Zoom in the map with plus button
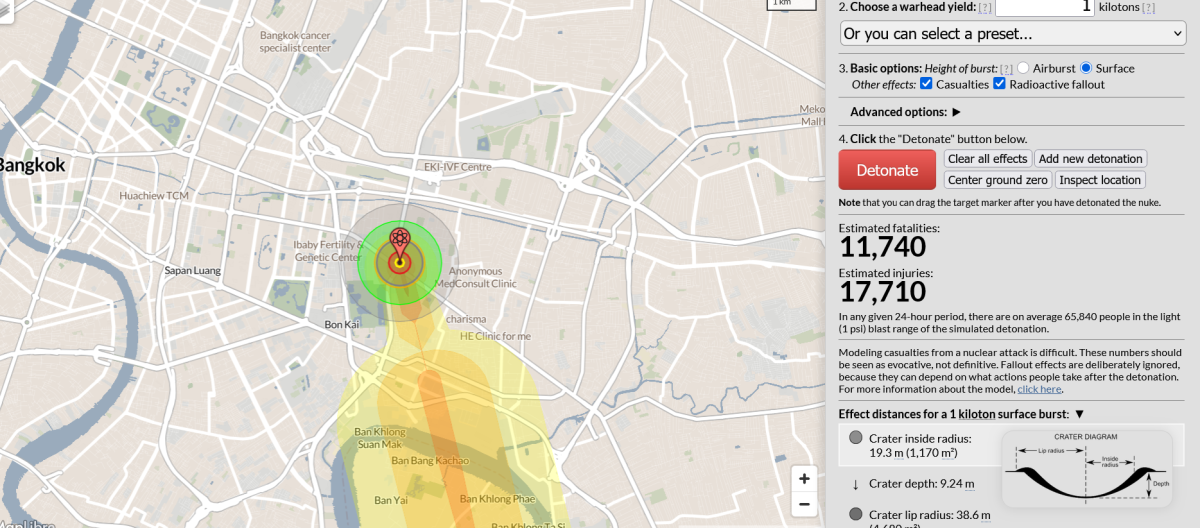The image size is (1200, 528). [804, 479]
